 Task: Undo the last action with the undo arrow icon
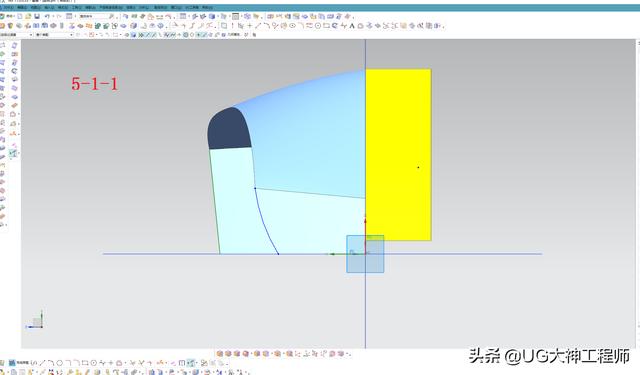(x=47, y=16)
